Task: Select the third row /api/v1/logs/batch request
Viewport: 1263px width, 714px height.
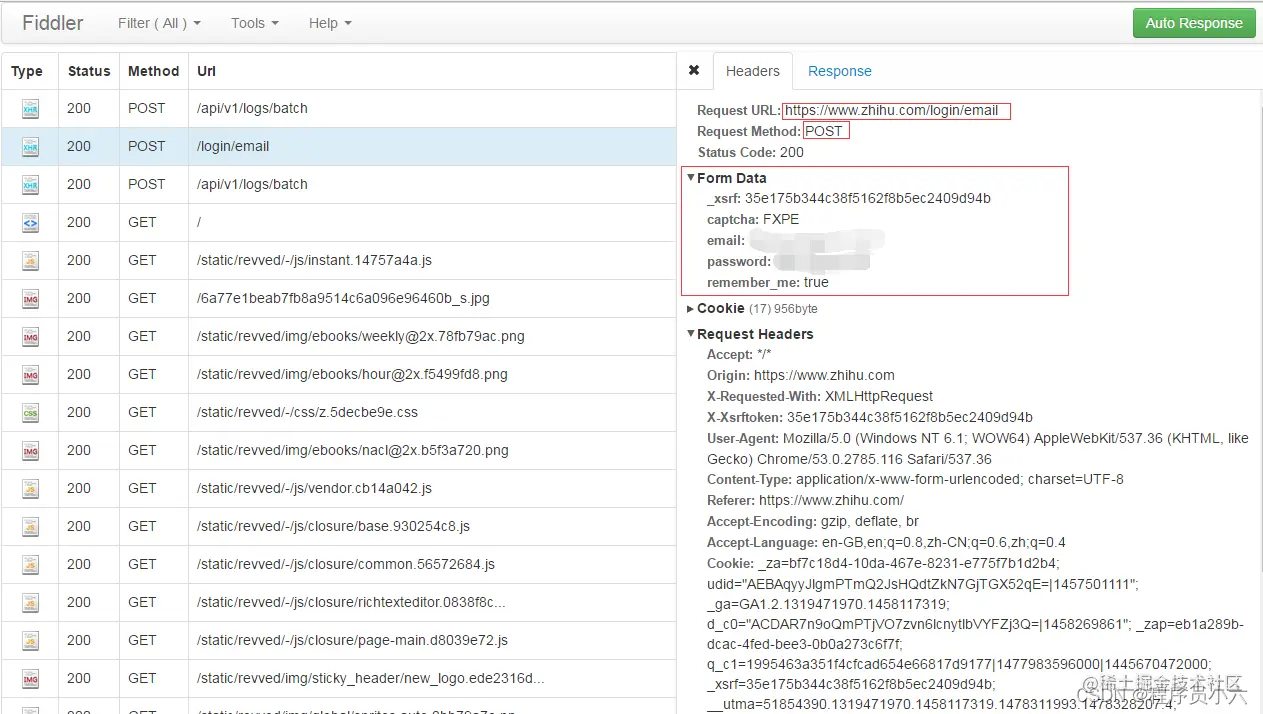Action: click(339, 185)
